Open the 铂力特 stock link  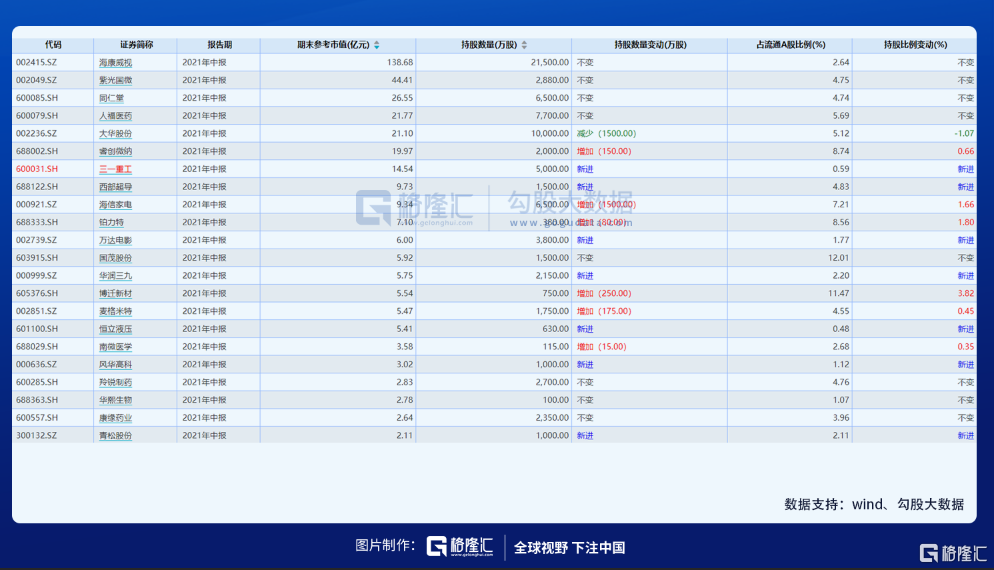coord(112,223)
